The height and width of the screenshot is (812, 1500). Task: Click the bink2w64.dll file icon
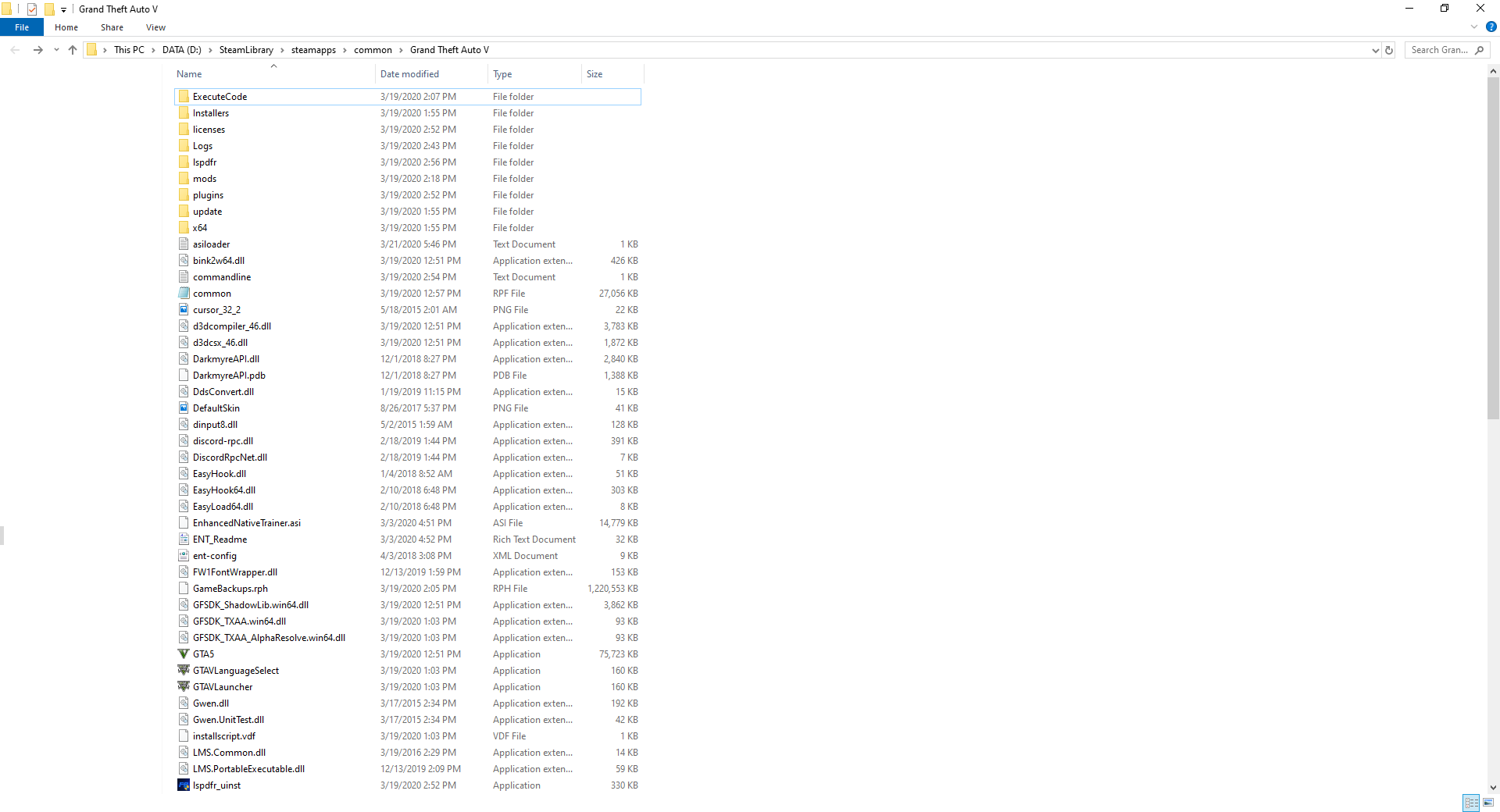(184, 261)
